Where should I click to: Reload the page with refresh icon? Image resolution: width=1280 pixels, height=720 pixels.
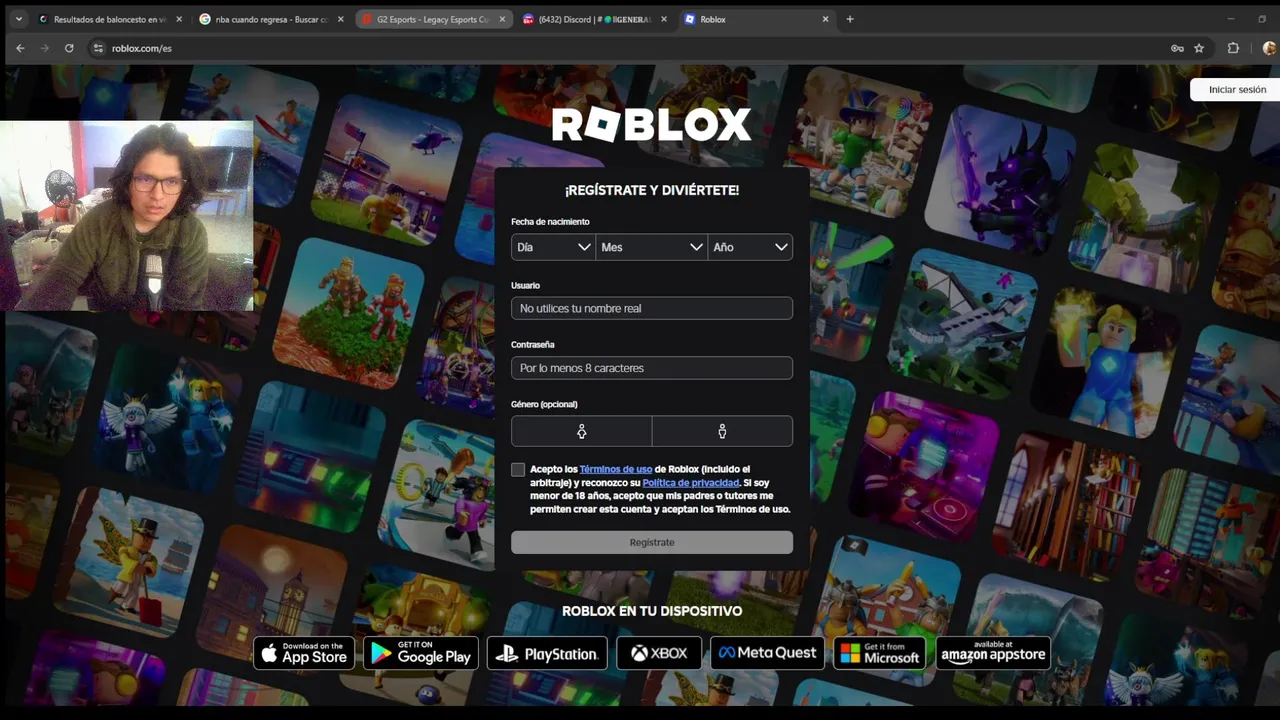click(69, 48)
